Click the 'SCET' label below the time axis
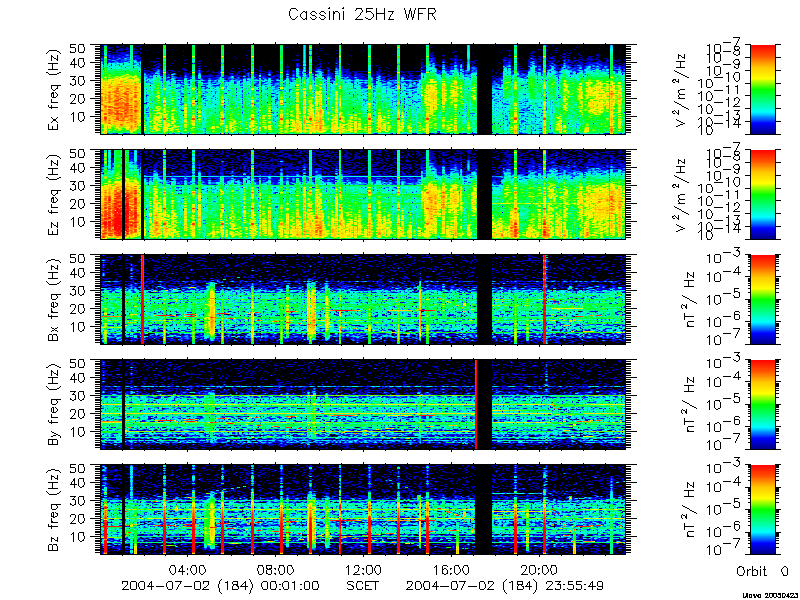 click(x=362, y=586)
